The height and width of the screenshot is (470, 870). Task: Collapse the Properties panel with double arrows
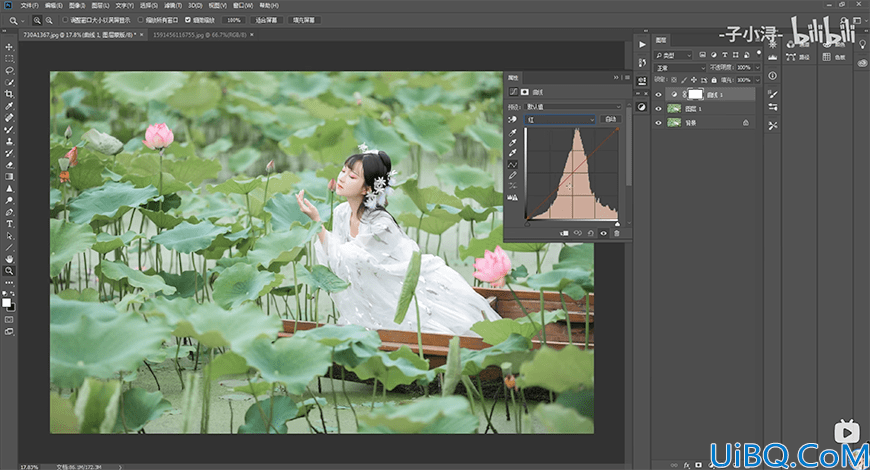[x=616, y=78]
